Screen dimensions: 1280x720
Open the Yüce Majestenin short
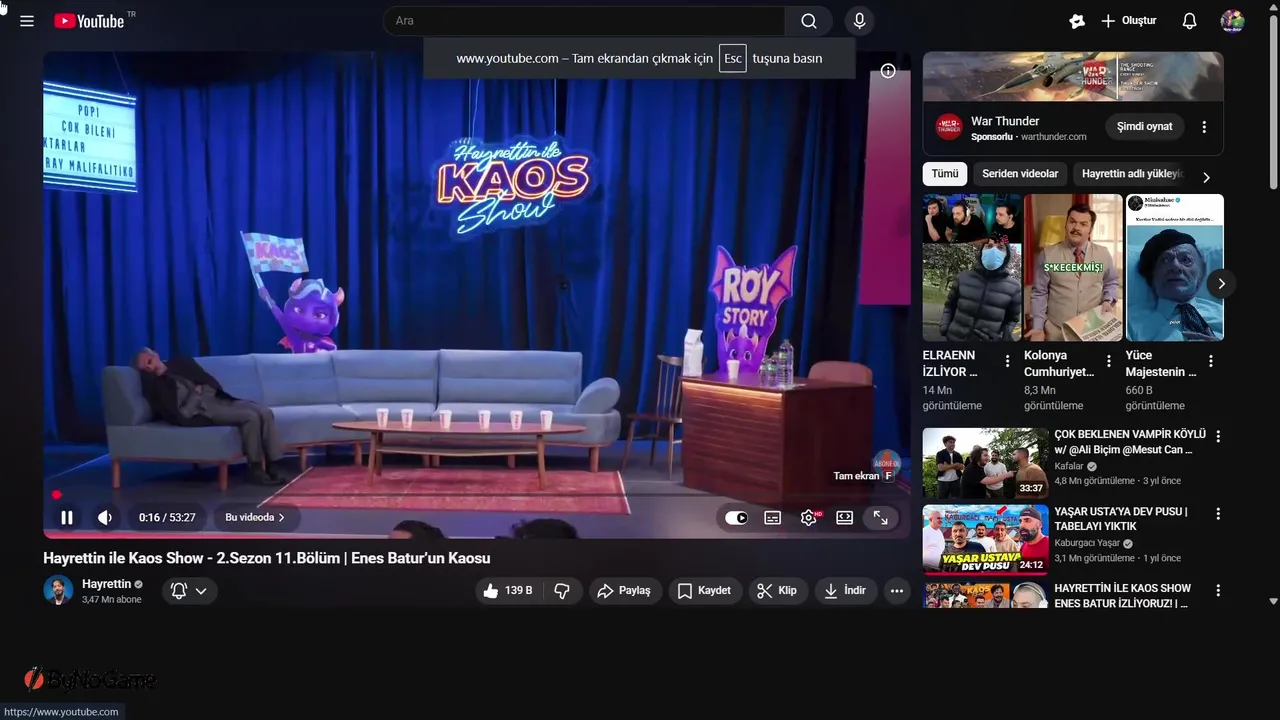coord(1175,267)
